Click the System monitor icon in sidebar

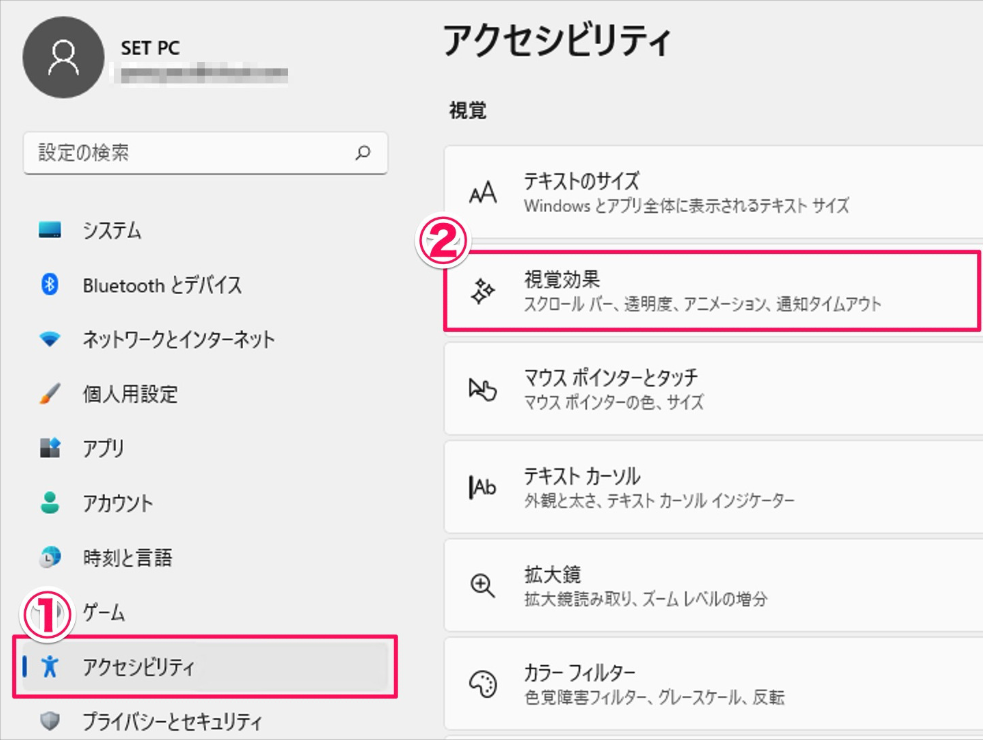point(50,231)
